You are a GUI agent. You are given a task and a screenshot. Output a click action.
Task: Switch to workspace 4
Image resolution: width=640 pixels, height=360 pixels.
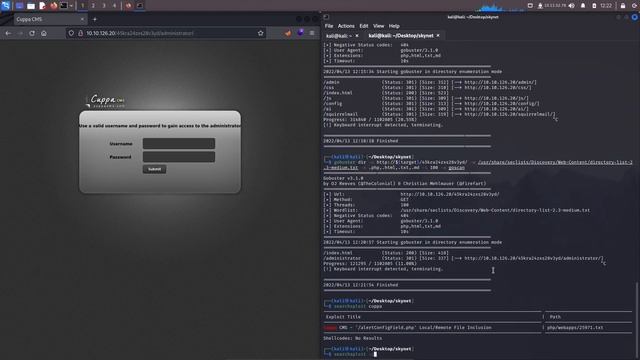114,6
